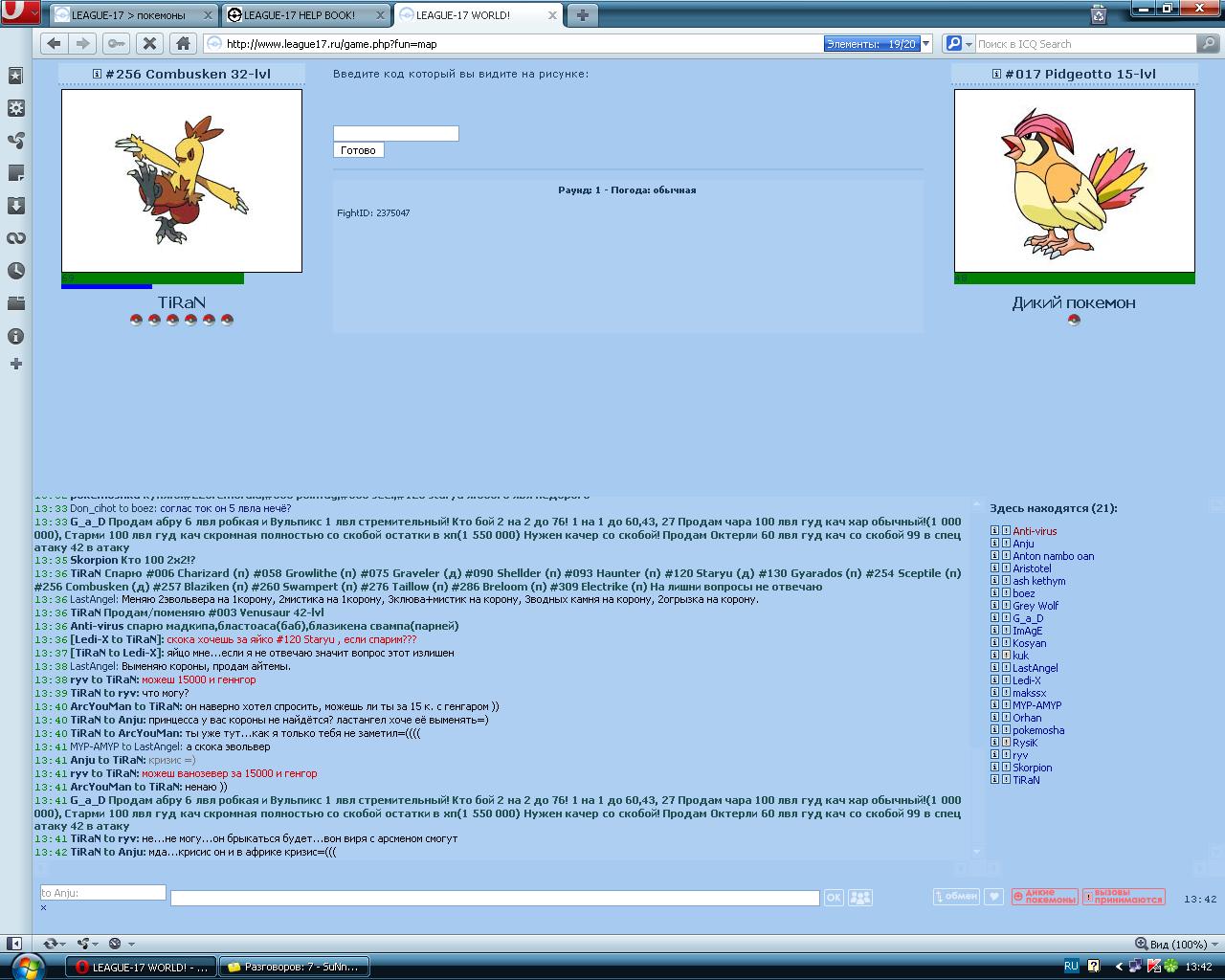
Task: Open the Downloads sidebar panel
Action: (15, 206)
